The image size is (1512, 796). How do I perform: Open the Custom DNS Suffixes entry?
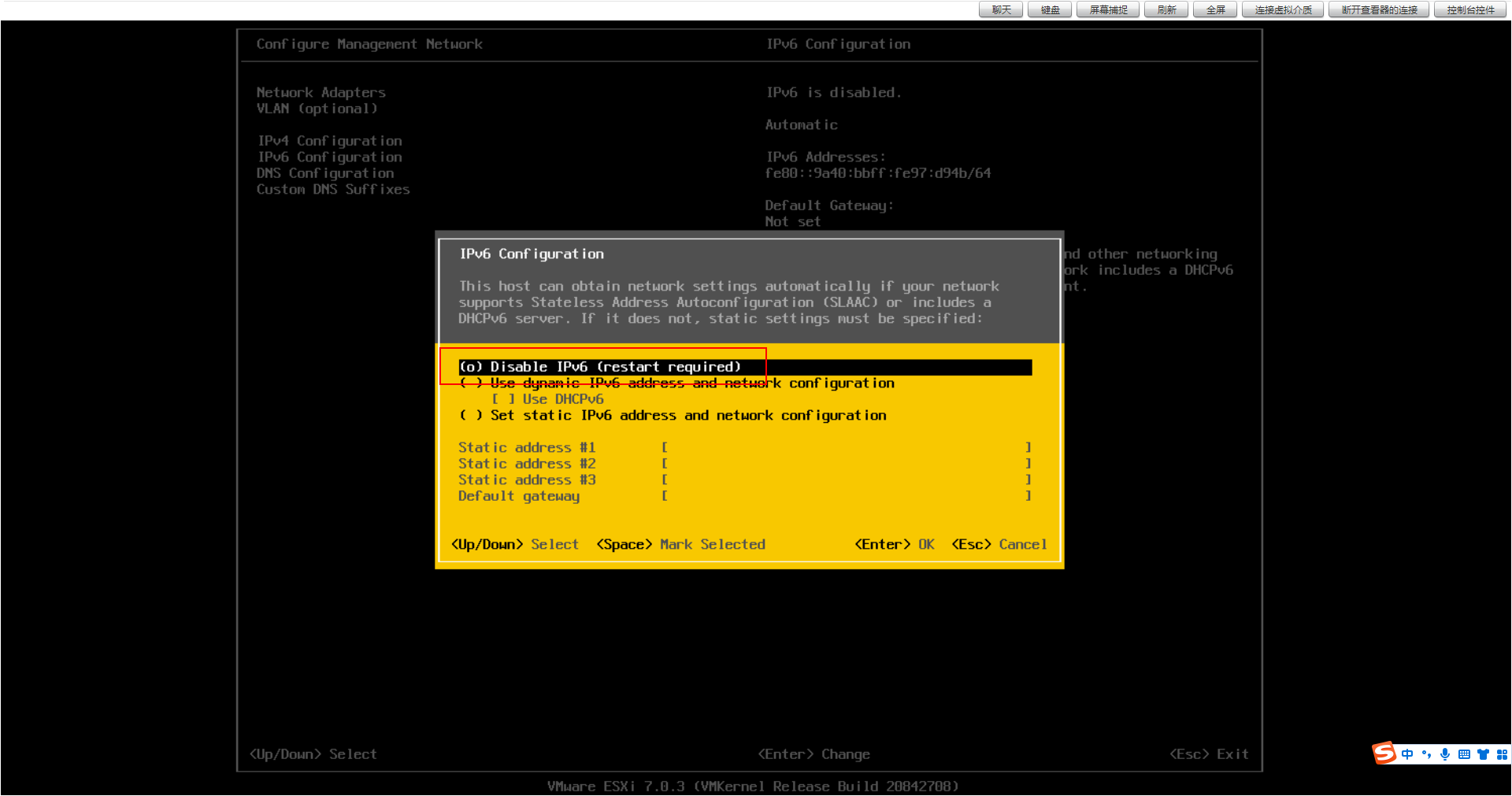pyautogui.click(x=332, y=189)
